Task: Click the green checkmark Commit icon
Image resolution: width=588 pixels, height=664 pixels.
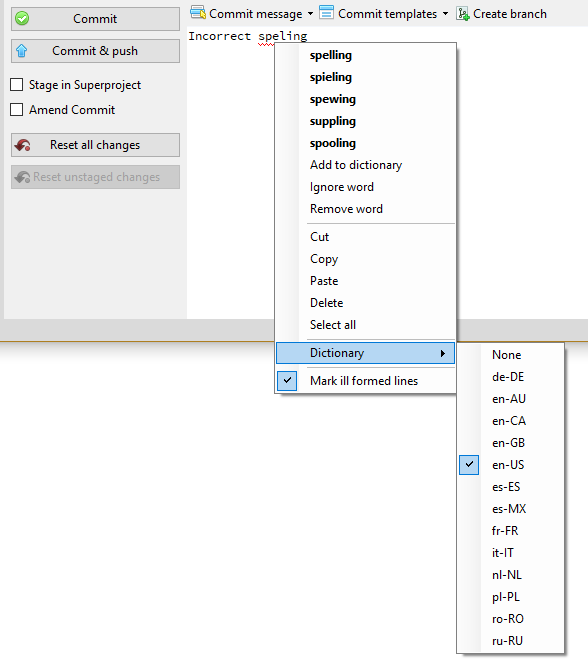Action: 22,19
